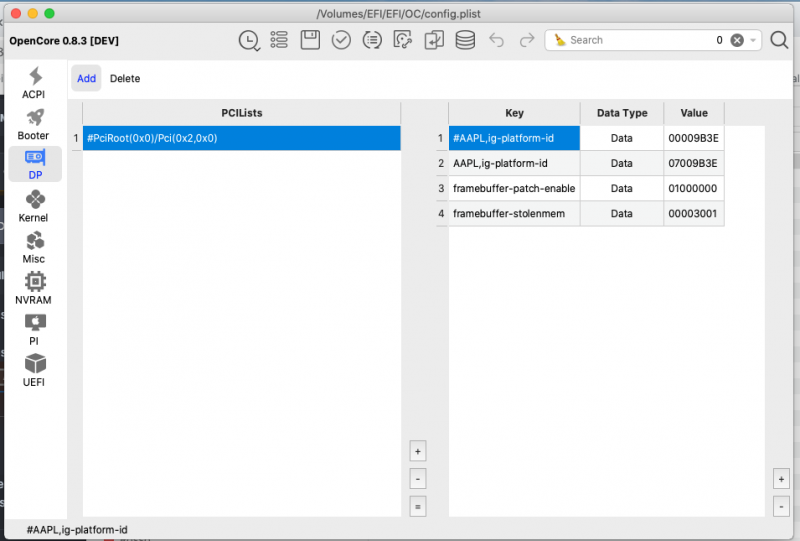Image resolution: width=800 pixels, height=541 pixels.
Task: Switch to the Kernel section
Action: 34,206
